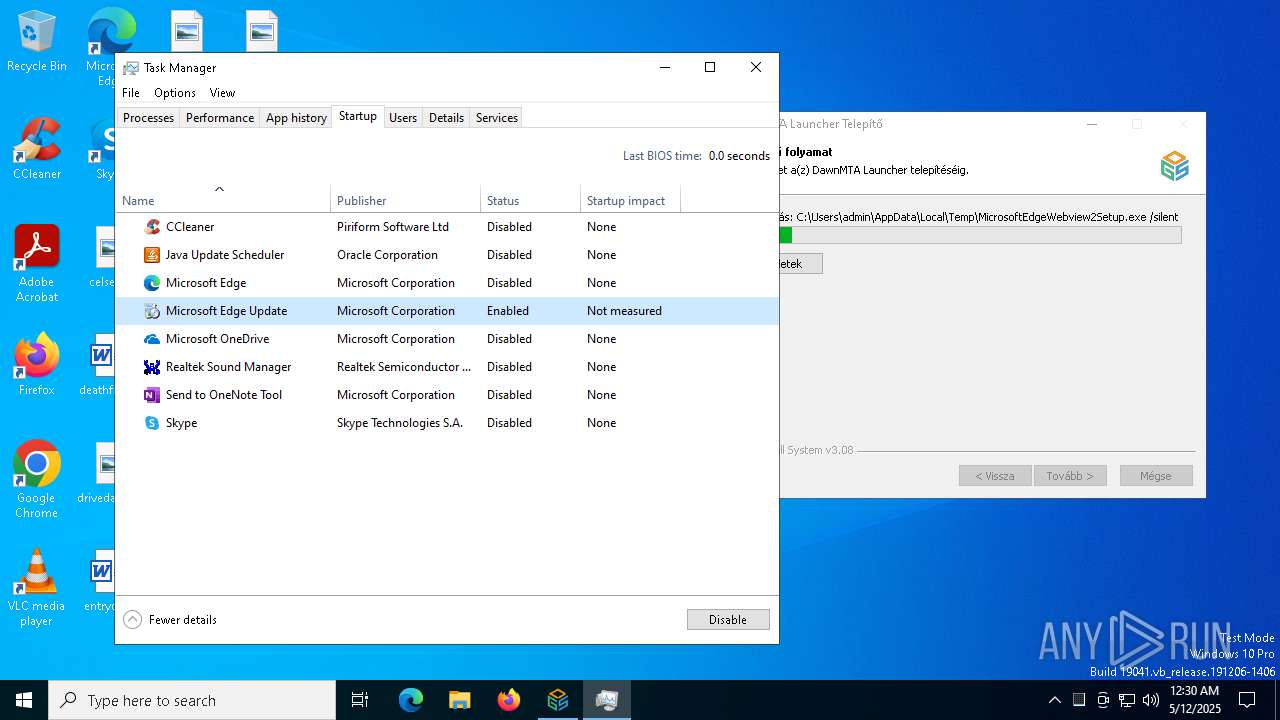Switch to the App history tab
Screen dimensions: 1280x720
click(296, 118)
